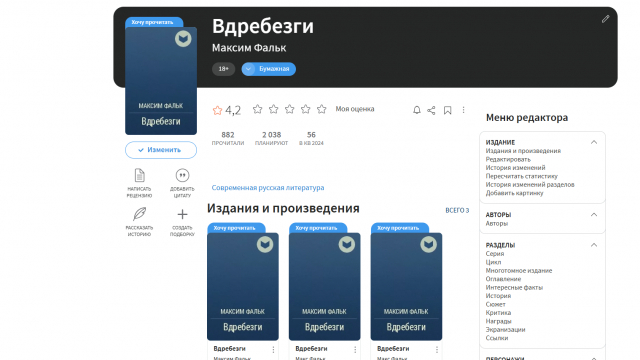Click the 882 прочитали counter

coord(228,138)
